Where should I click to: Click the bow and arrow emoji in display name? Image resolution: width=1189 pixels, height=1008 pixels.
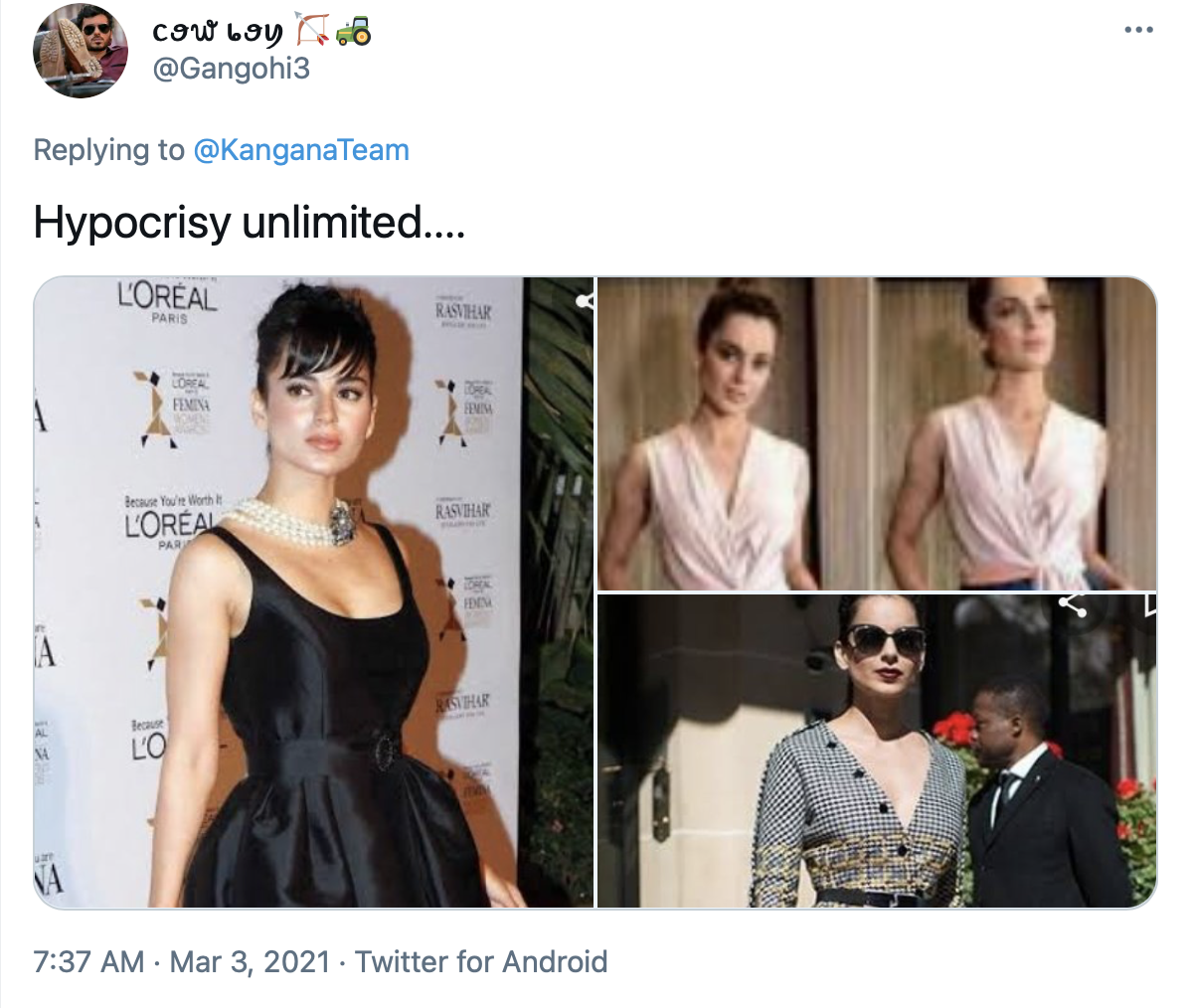click(x=312, y=31)
